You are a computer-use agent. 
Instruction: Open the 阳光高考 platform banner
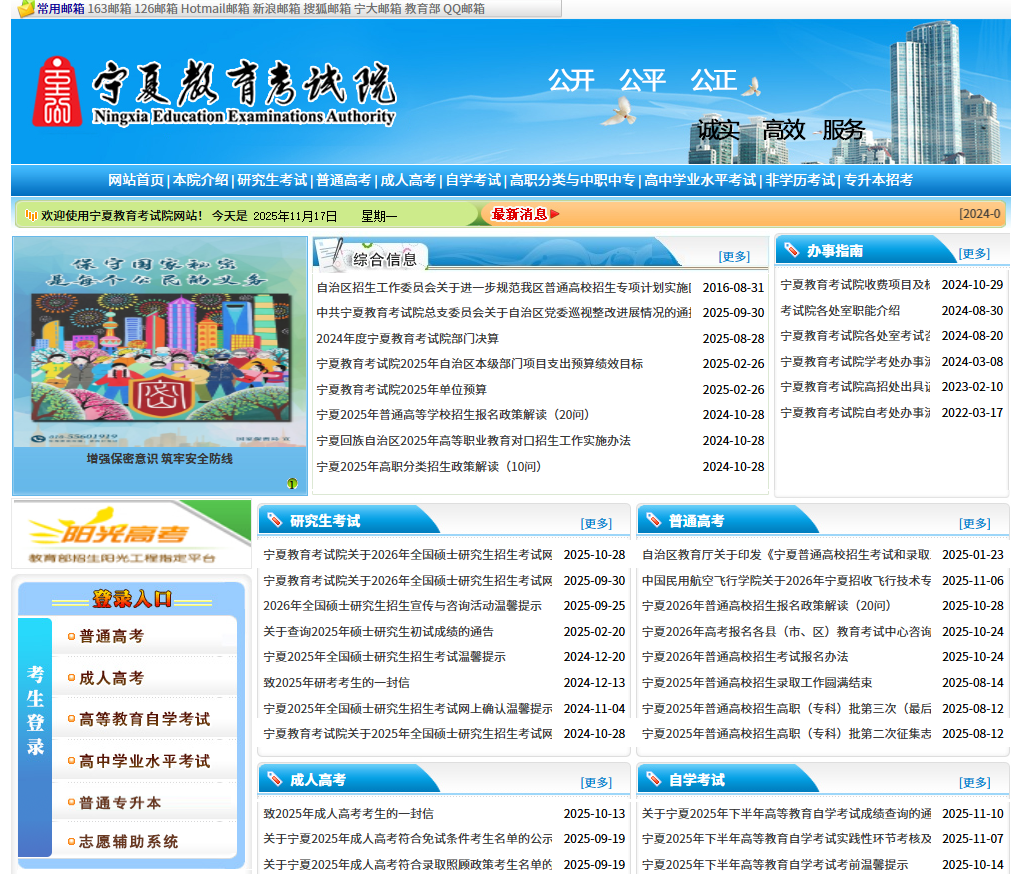click(x=131, y=534)
